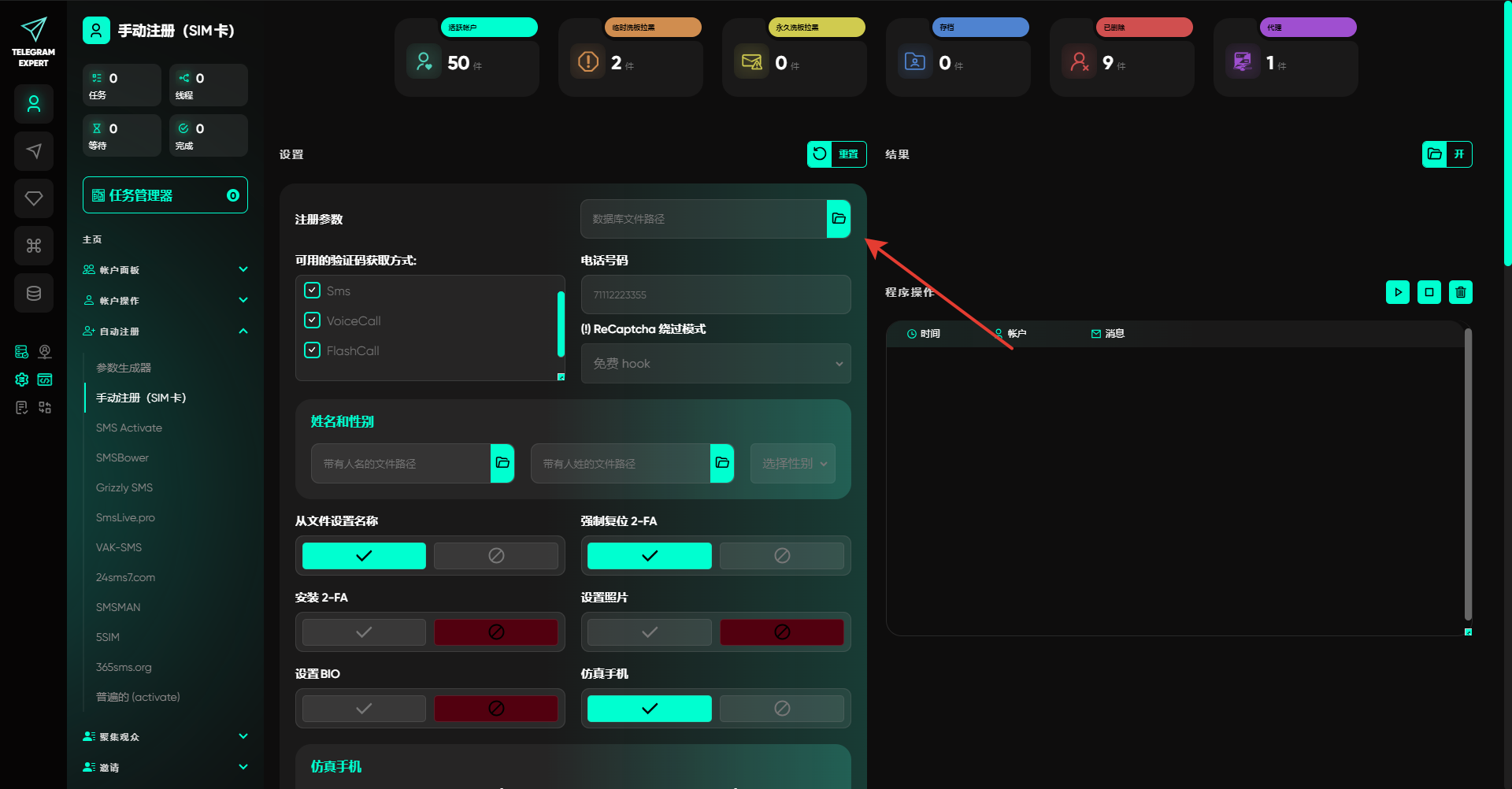This screenshot has width=1512, height=789.
Task: Open the 选择性别 gender dropdown
Action: pos(792,464)
